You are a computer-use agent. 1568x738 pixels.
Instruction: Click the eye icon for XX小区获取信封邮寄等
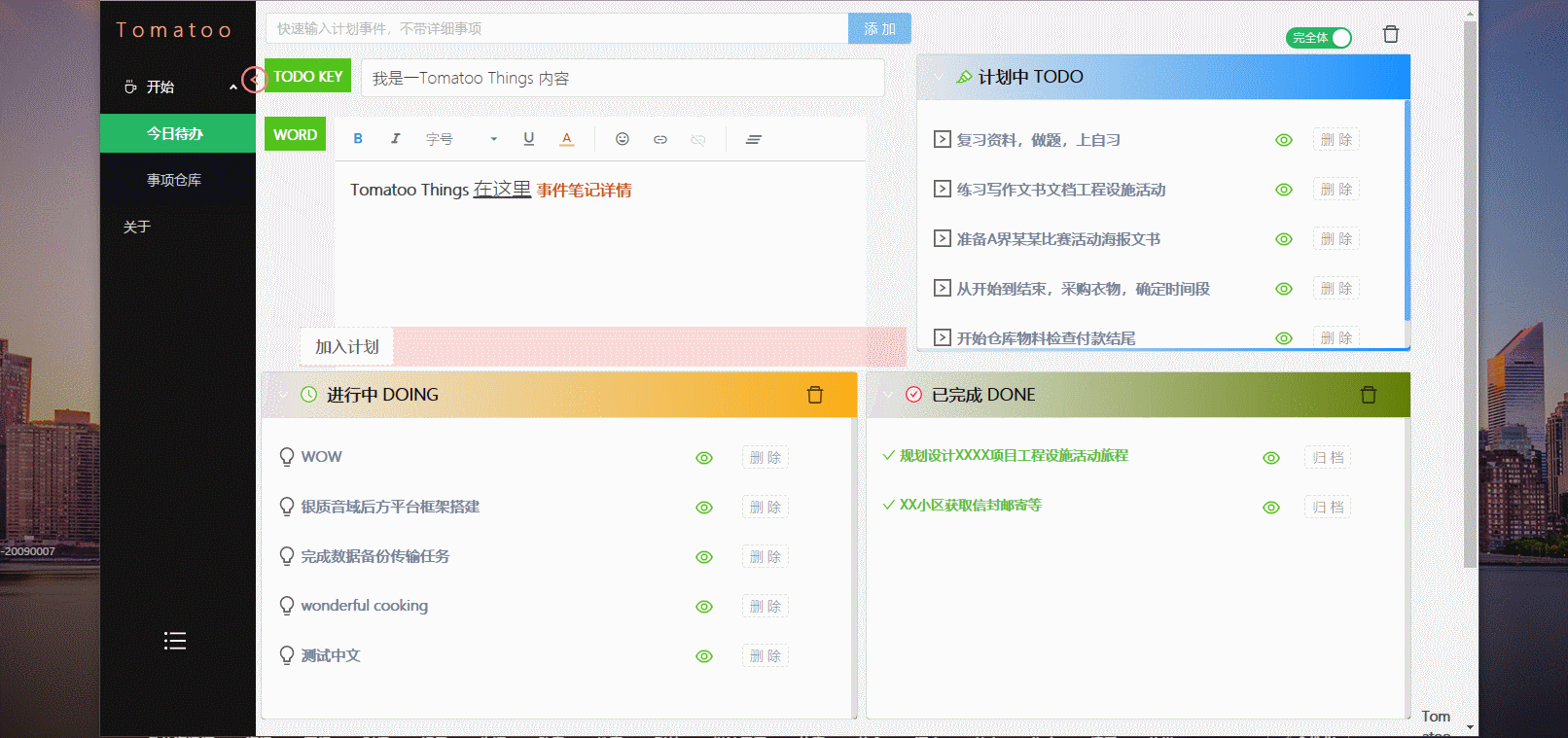pos(1271,508)
